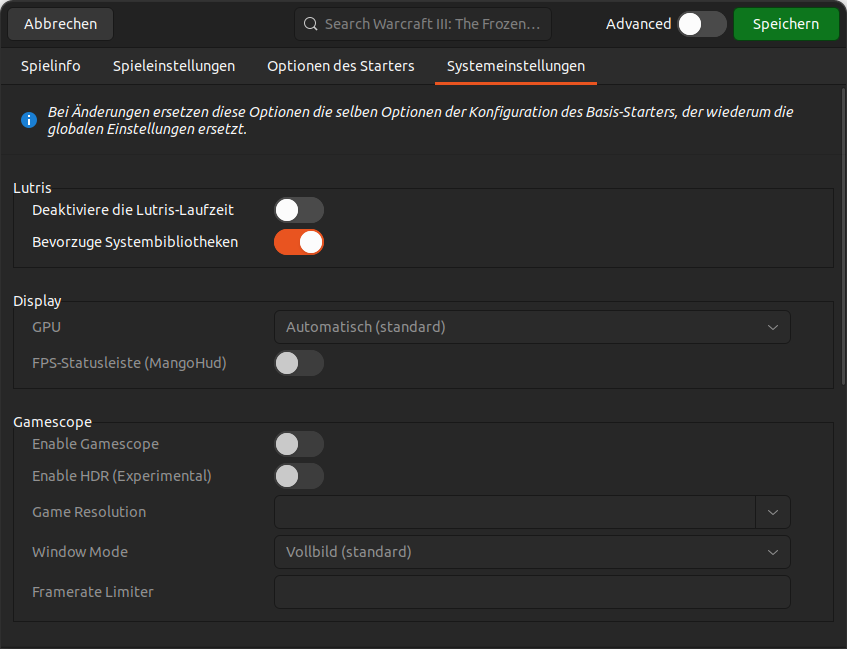Expand the Game Resolution dropdown arrow

[772, 512]
